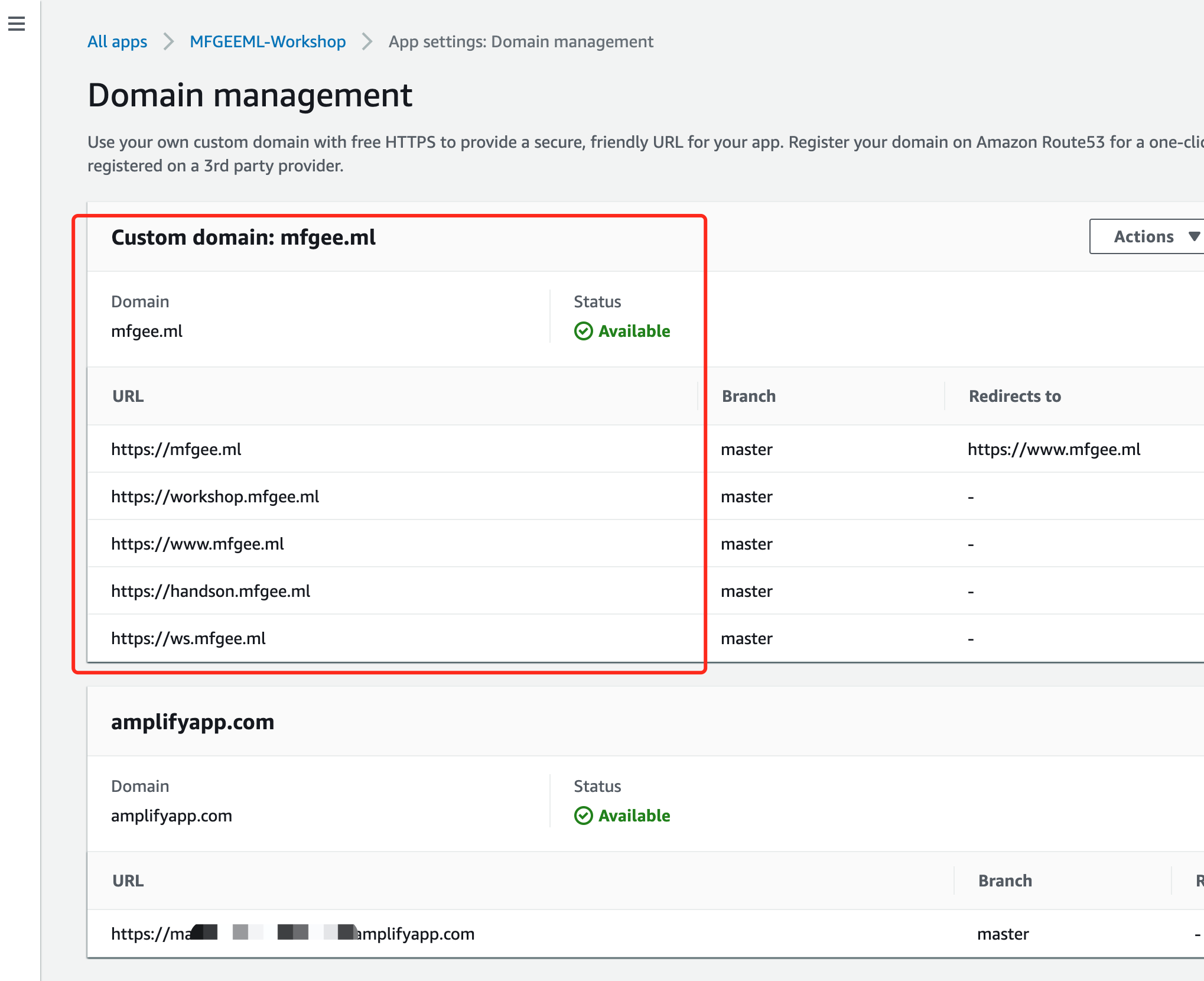1204x981 pixels.
Task: Click green checkmark icon for mfgee.ml status
Action: [x=583, y=331]
